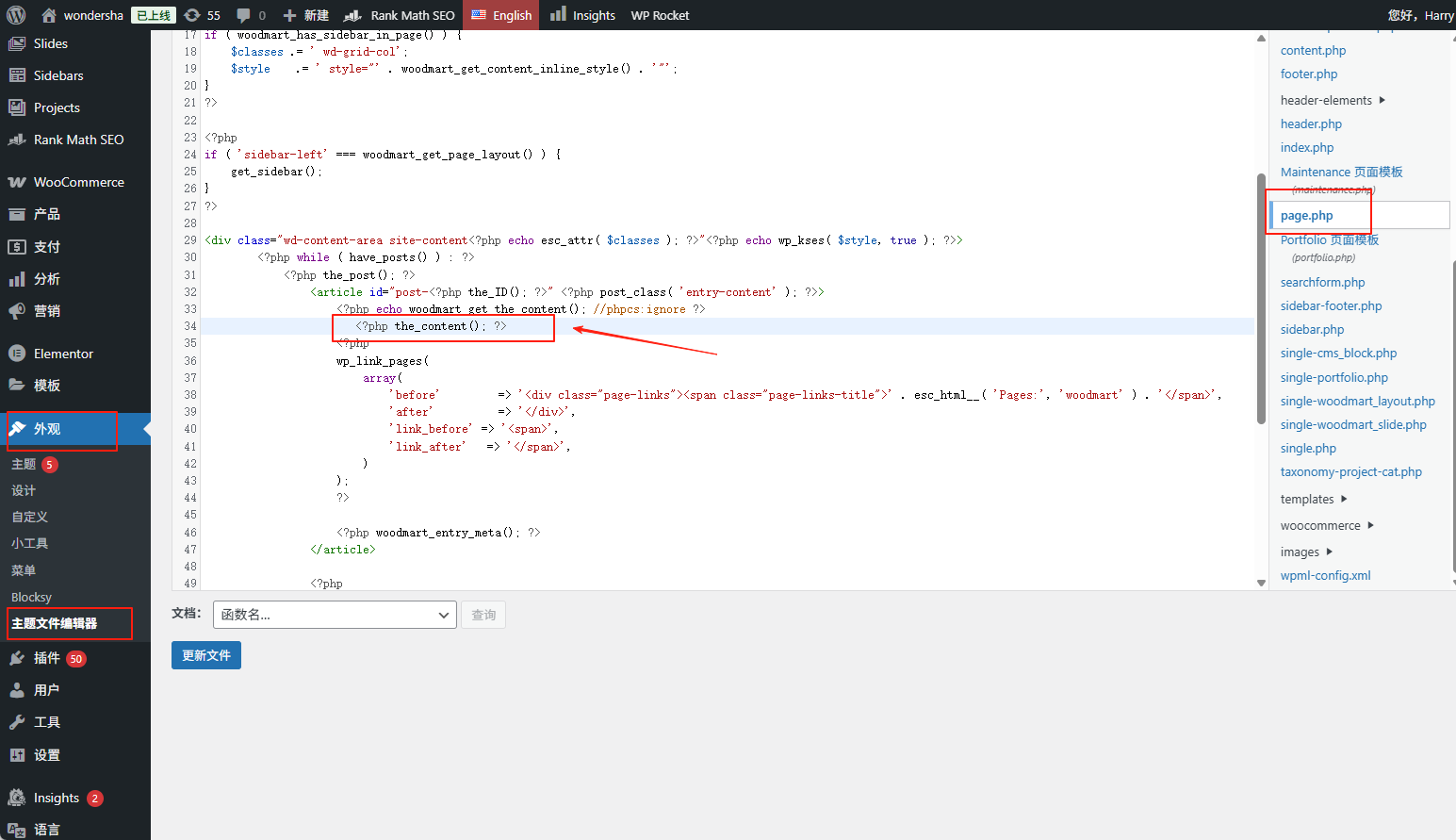The width and height of the screenshot is (1456, 840).
Task: Select English in the admin bar
Action: coord(501,15)
